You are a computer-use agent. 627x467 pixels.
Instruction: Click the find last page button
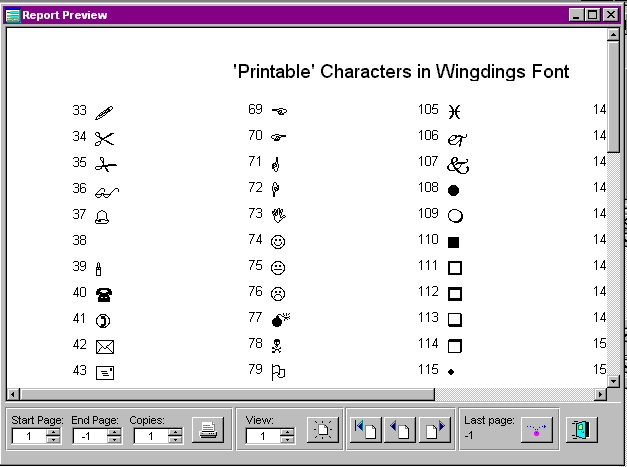click(x=537, y=430)
